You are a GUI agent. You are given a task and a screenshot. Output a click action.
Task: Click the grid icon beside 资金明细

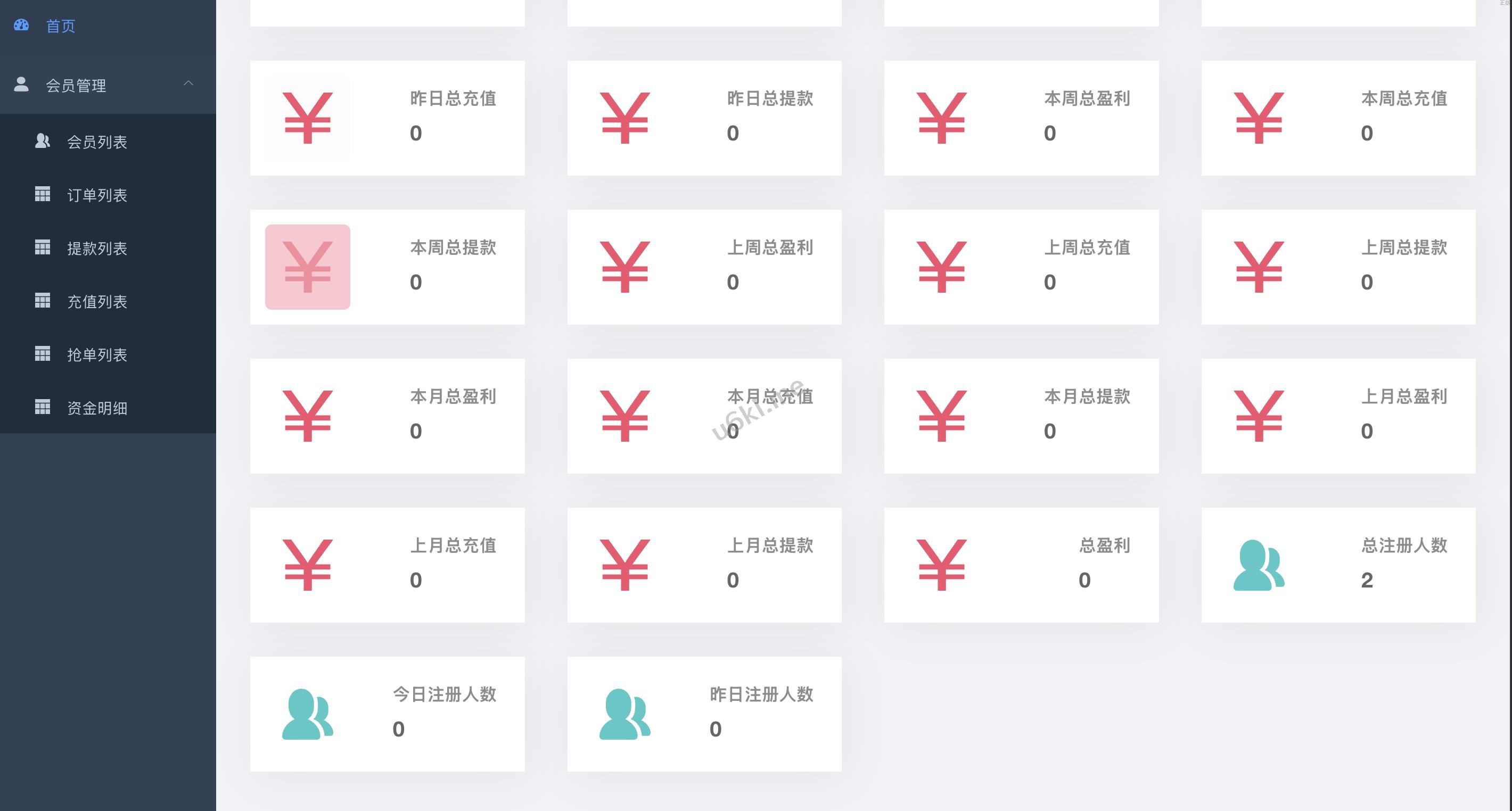[x=42, y=407]
